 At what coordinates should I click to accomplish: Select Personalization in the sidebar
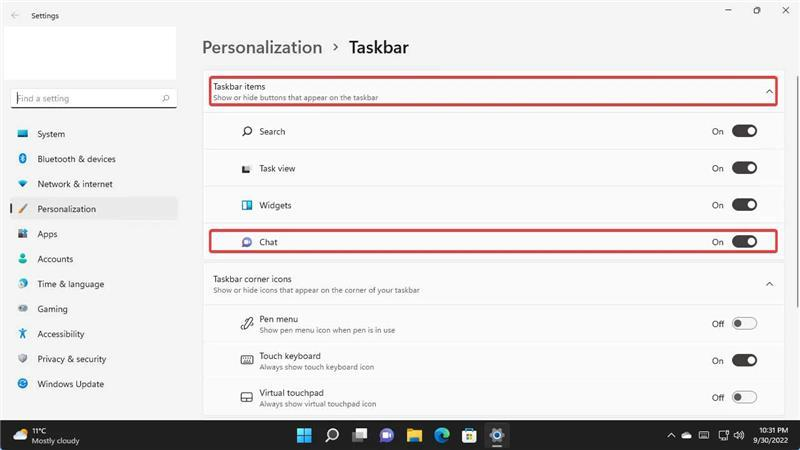click(94, 209)
